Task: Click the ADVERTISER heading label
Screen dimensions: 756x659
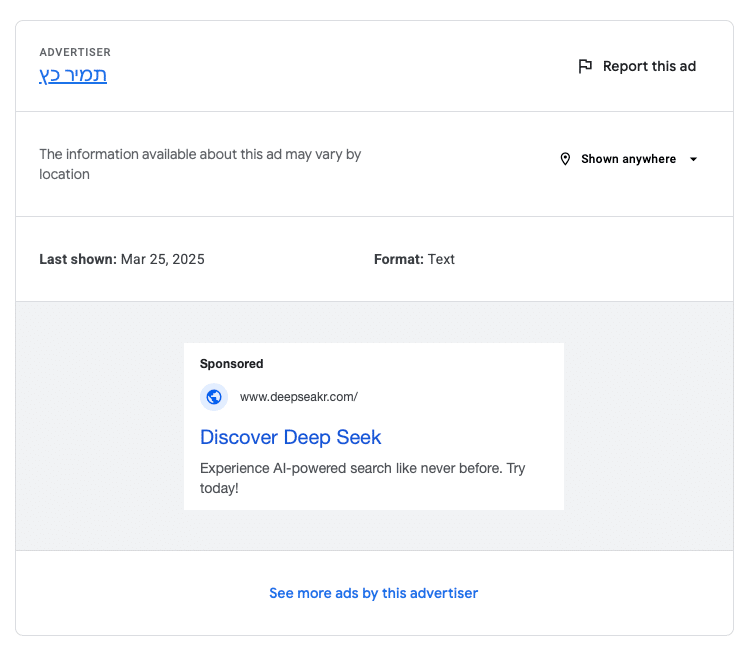Action: coord(75,52)
